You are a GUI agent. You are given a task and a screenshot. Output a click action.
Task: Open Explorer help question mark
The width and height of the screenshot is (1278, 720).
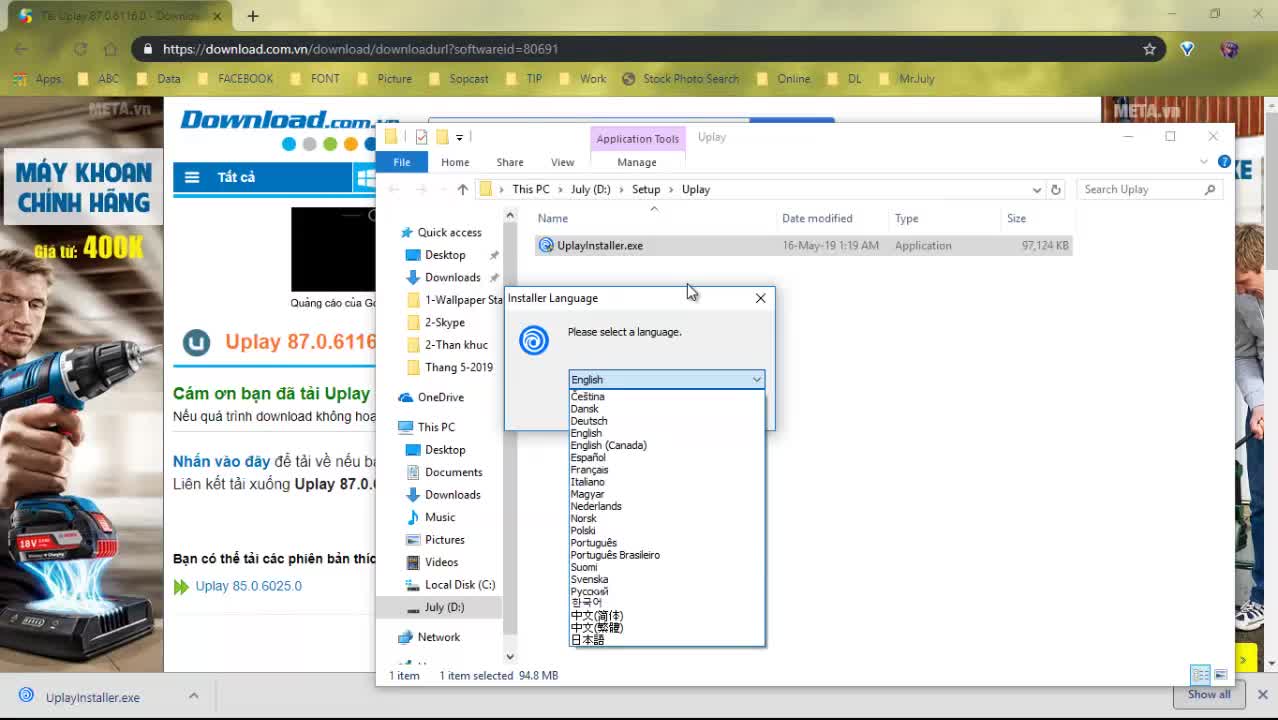1224,161
